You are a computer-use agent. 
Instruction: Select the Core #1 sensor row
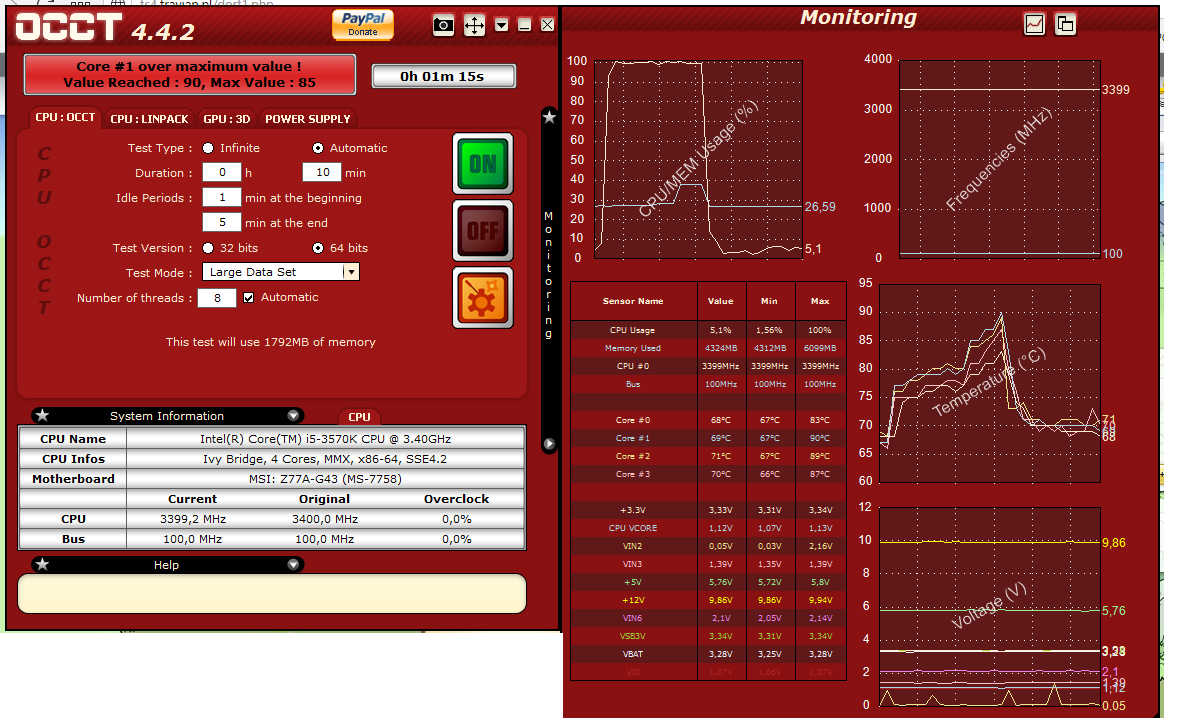(708, 438)
